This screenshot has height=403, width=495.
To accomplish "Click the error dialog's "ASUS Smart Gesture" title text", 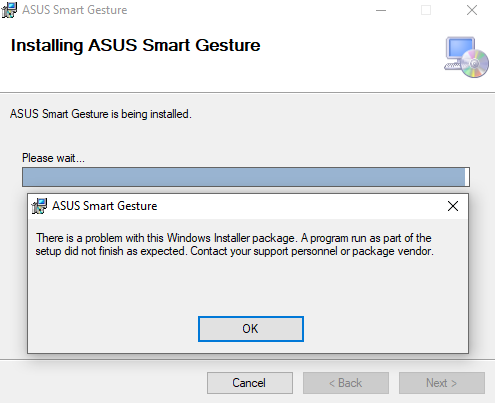I will point(105,206).
